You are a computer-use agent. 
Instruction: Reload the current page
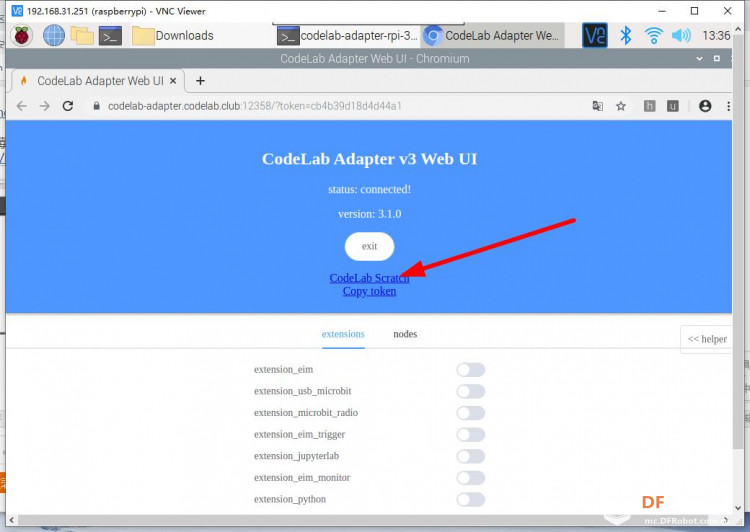(68, 106)
